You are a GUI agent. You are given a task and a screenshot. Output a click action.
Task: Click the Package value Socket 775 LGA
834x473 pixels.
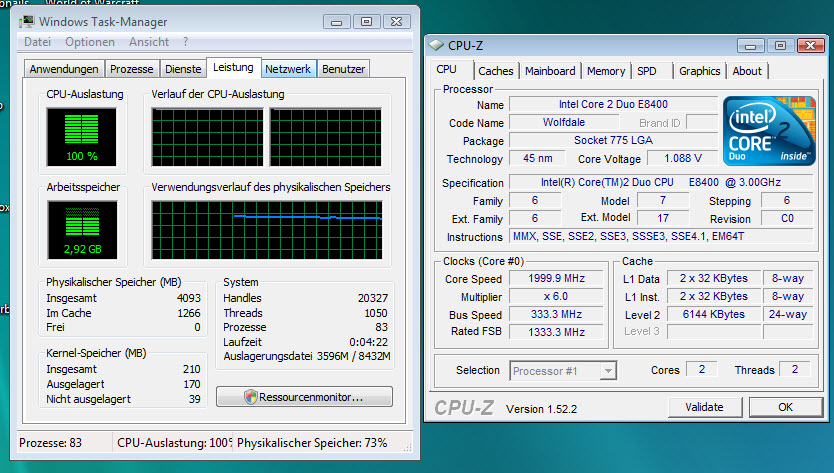click(613, 140)
